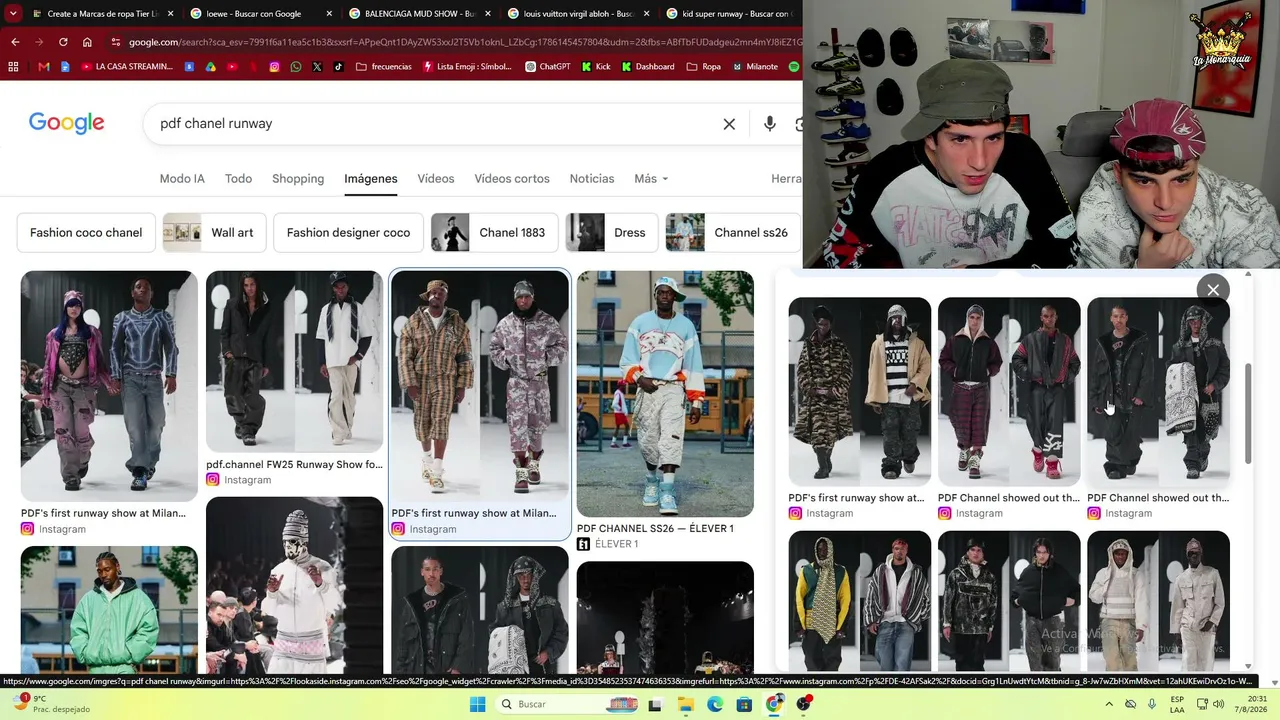Open the PDF CHANNEL SS26 ÉLEVER 1 image
This screenshot has width=1280, height=720.
point(665,394)
